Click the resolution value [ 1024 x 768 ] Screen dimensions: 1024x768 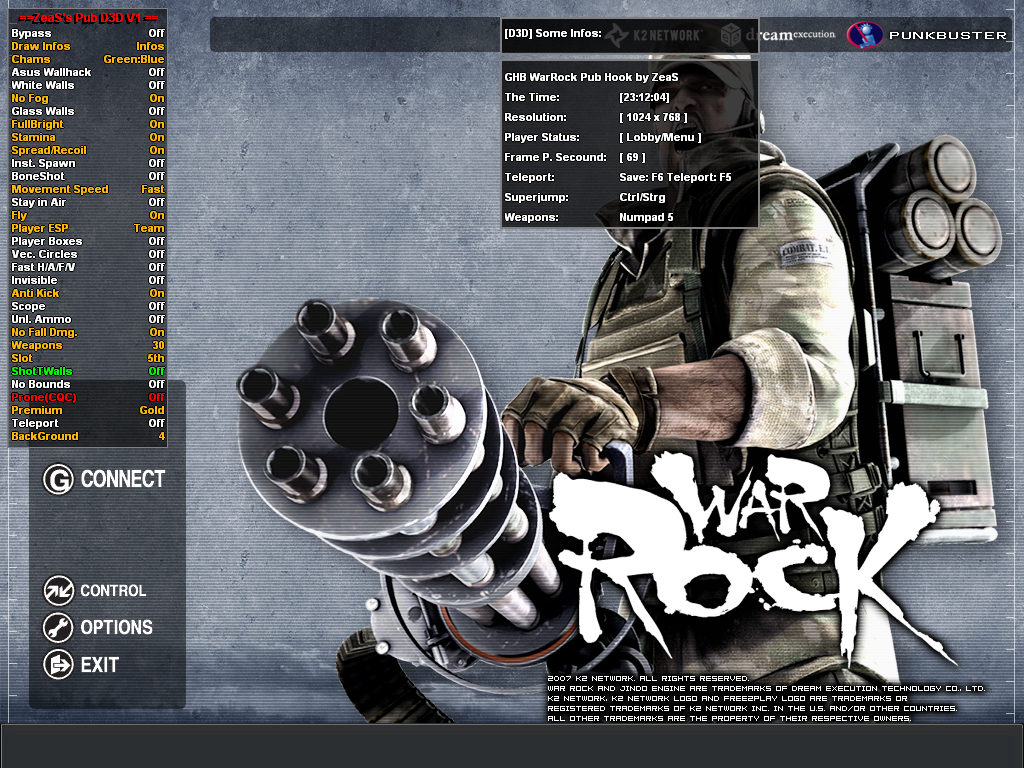(x=653, y=118)
